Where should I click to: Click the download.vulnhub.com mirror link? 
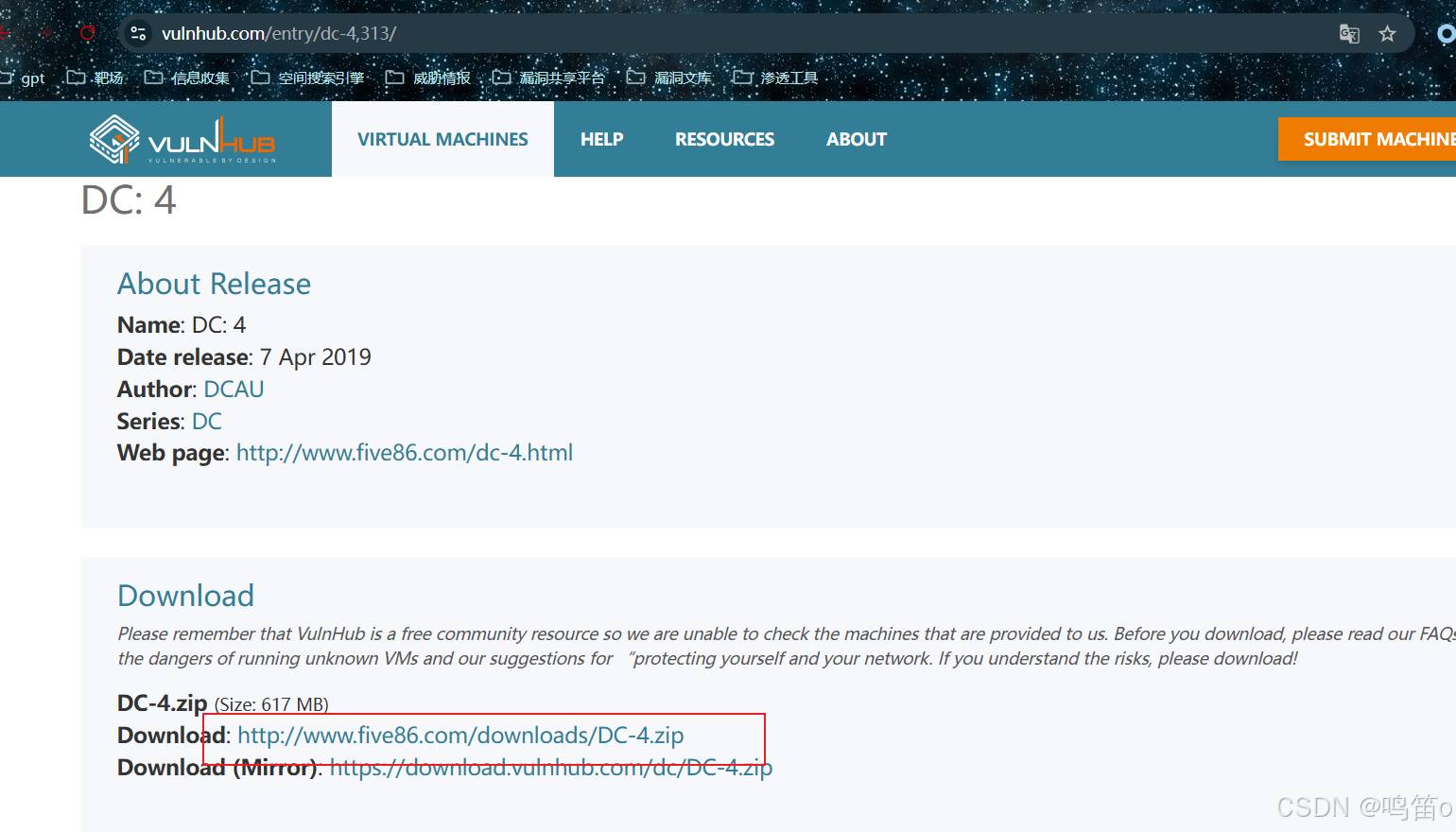click(551, 767)
